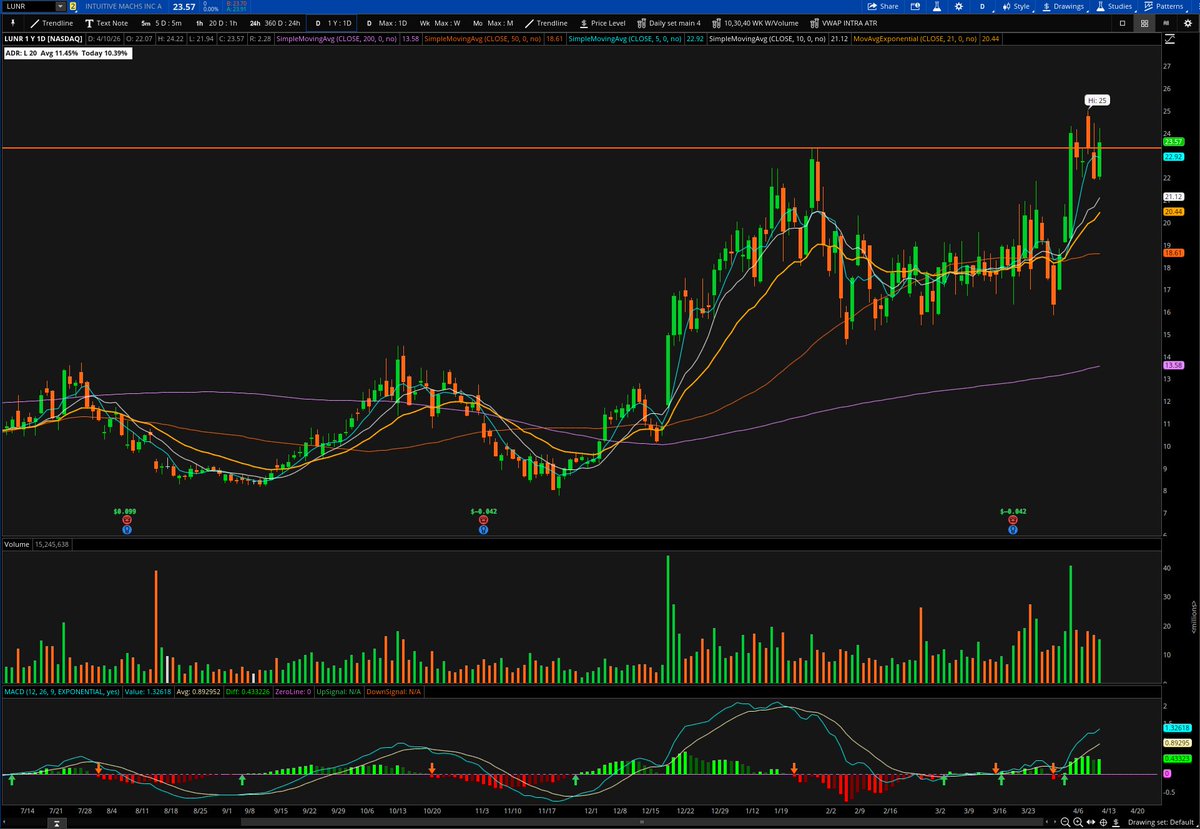Zoom in using the magnifier plus icon
Viewport: 1200px width, 829px height.
point(1078,822)
